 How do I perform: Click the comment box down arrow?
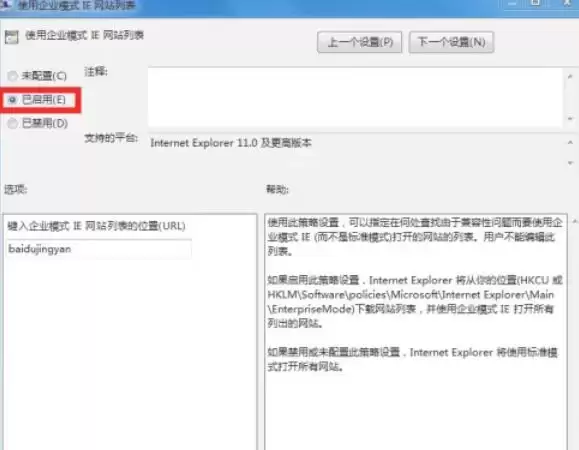[x=571, y=119]
